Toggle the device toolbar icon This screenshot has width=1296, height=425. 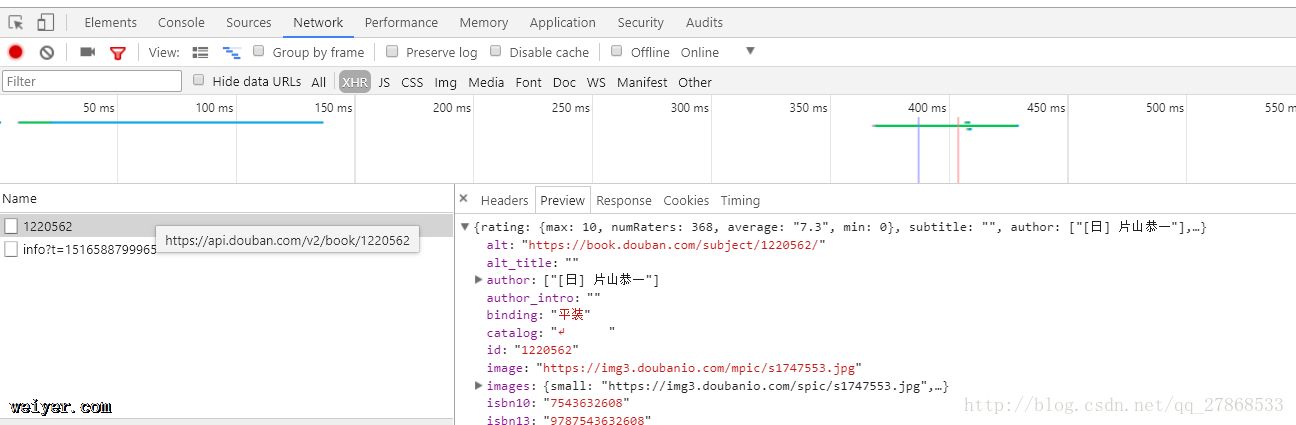(46, 22)
